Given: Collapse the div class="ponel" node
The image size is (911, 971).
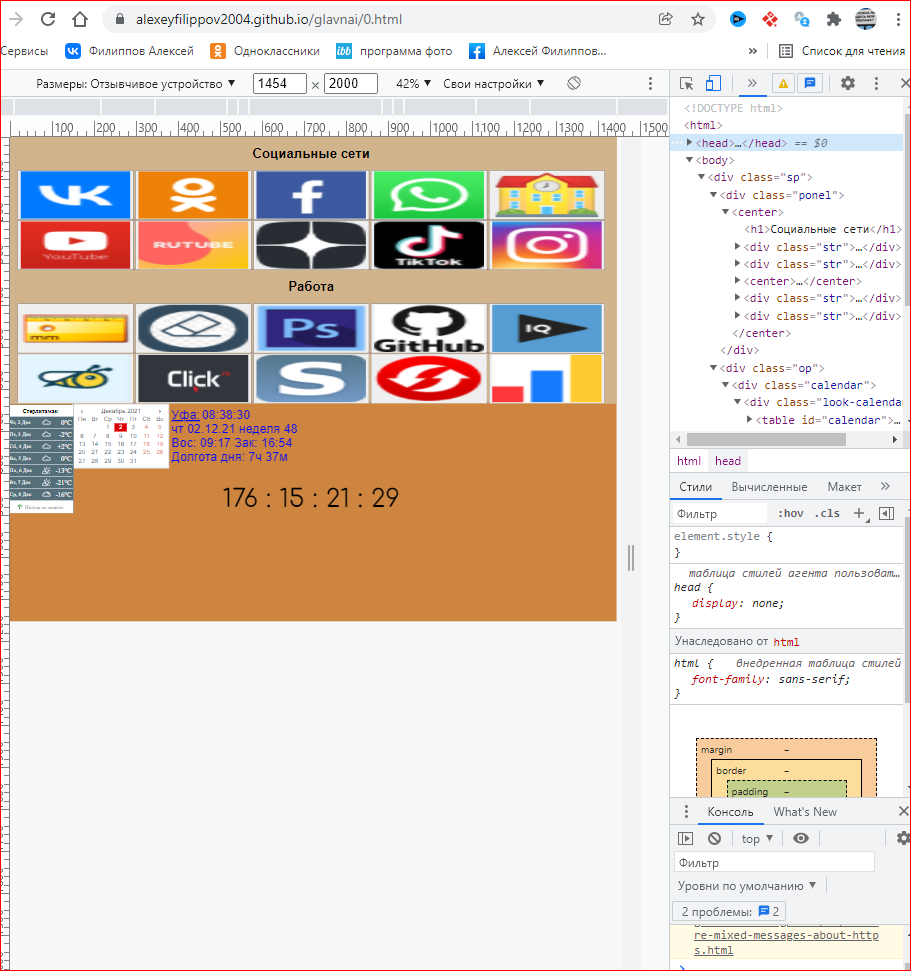Looking at the screenshot, I should click(x=713, y=194).
